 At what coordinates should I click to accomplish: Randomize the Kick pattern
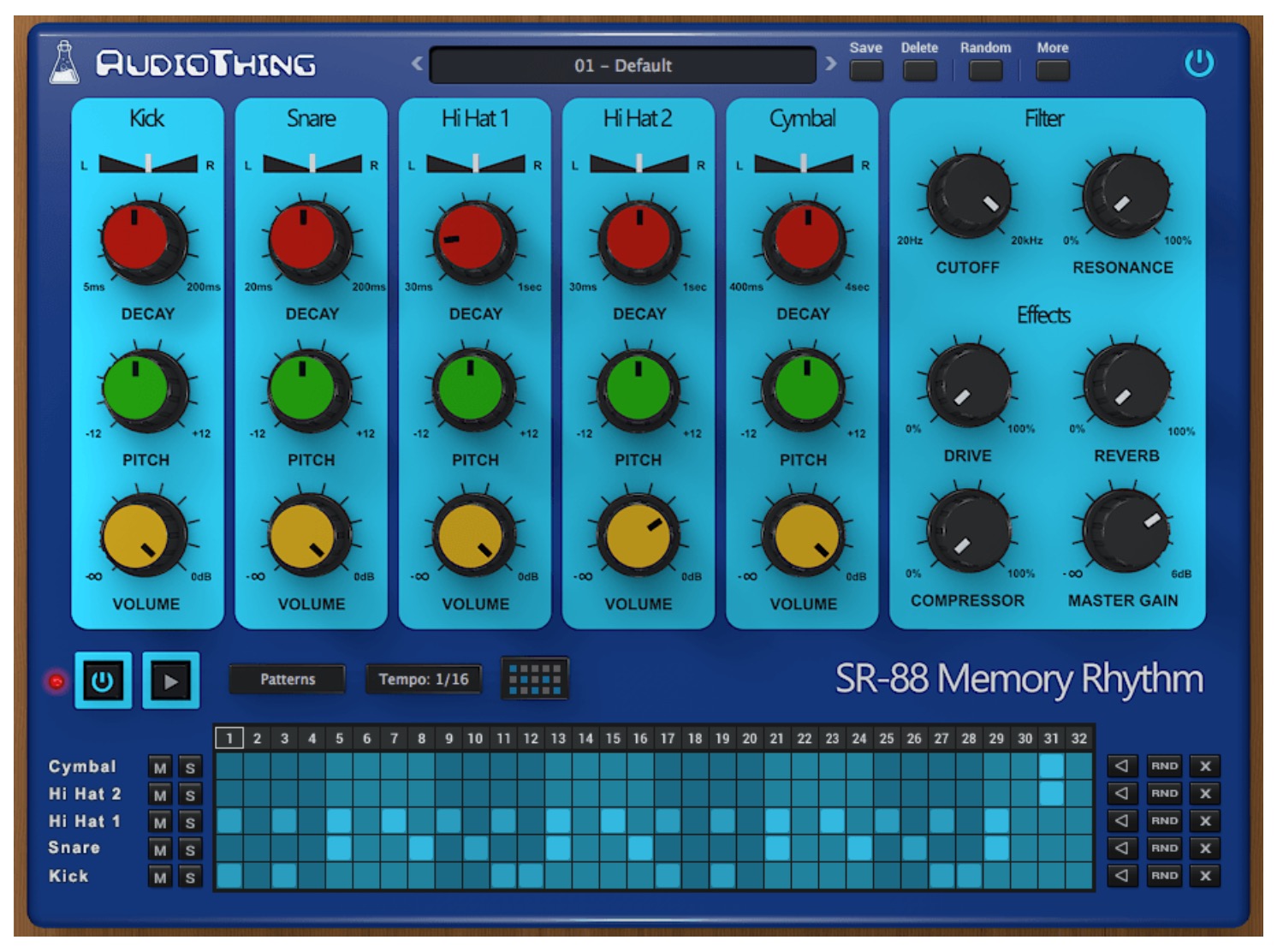pos(1164,876)
